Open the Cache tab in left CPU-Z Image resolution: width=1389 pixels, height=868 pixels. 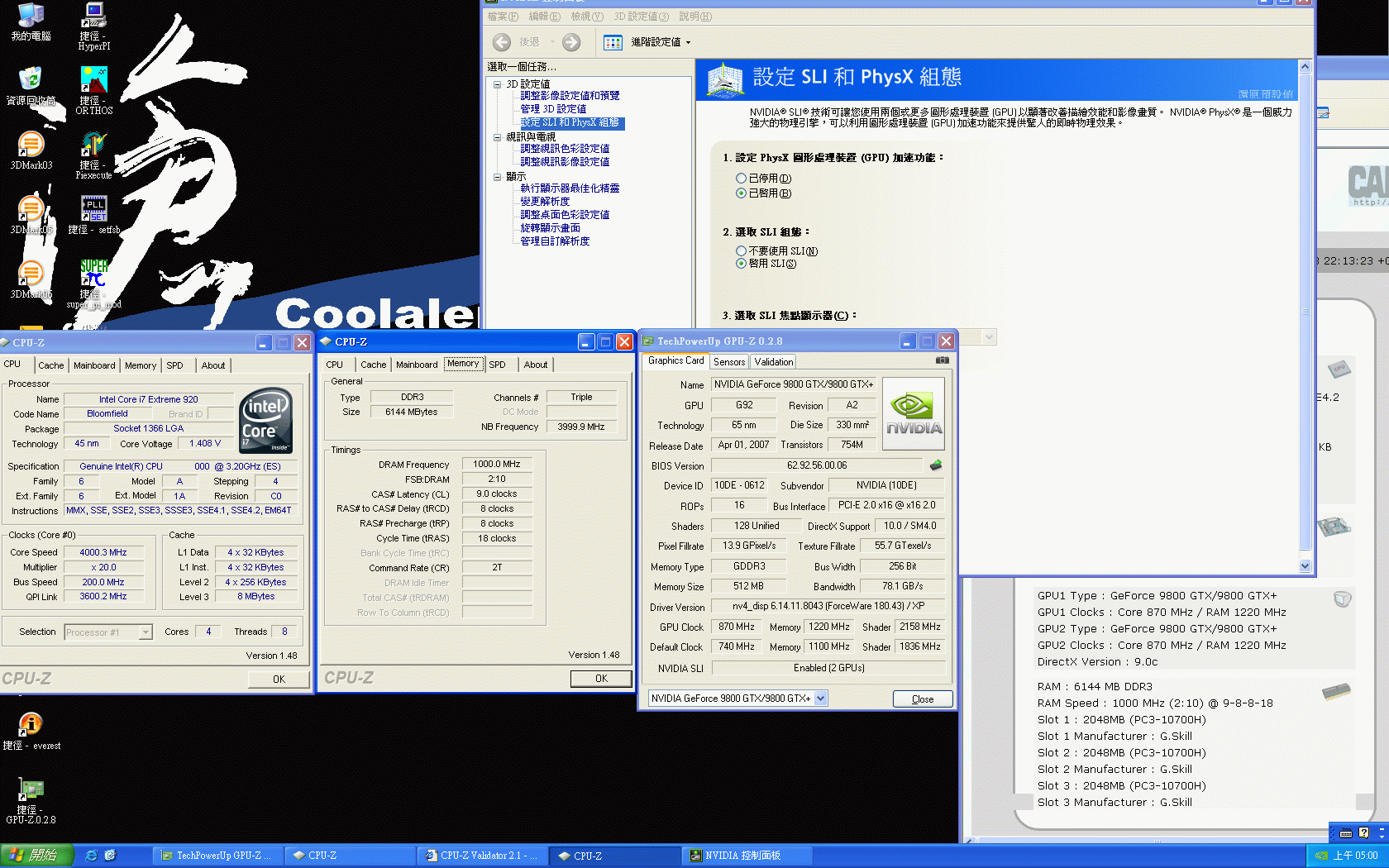[50, 365]
